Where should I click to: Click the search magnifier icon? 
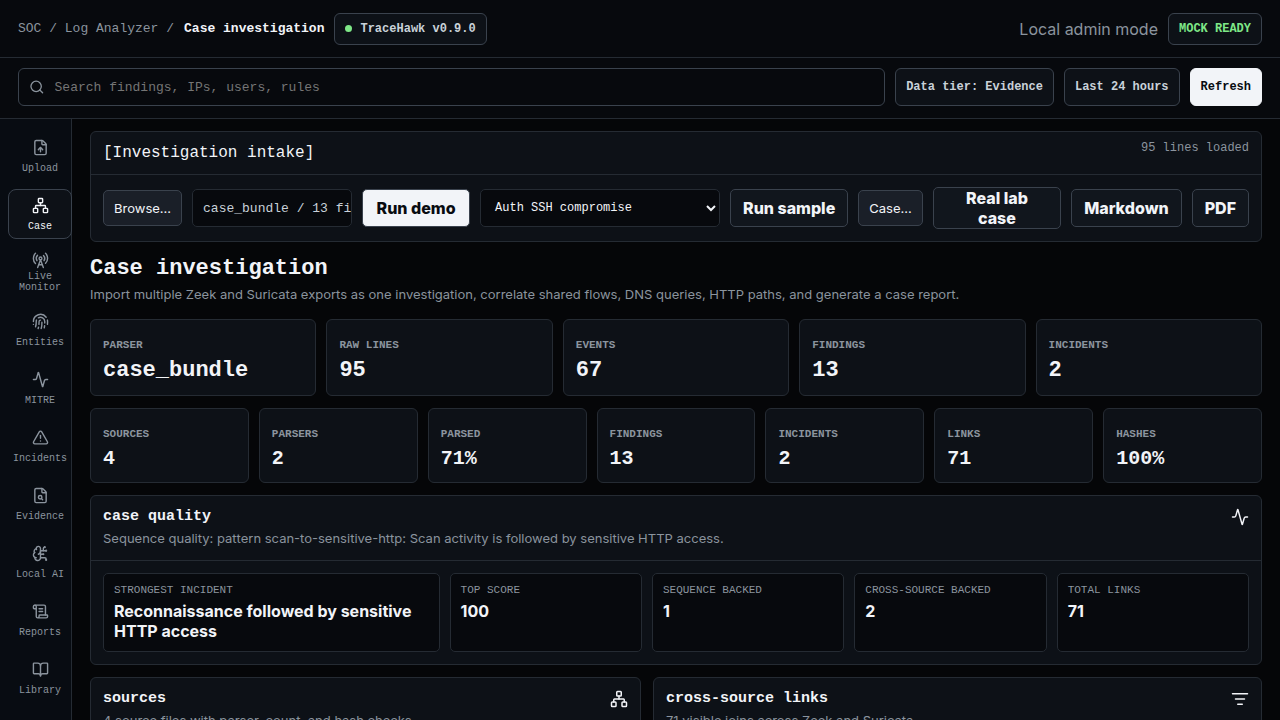pos(37,87)
